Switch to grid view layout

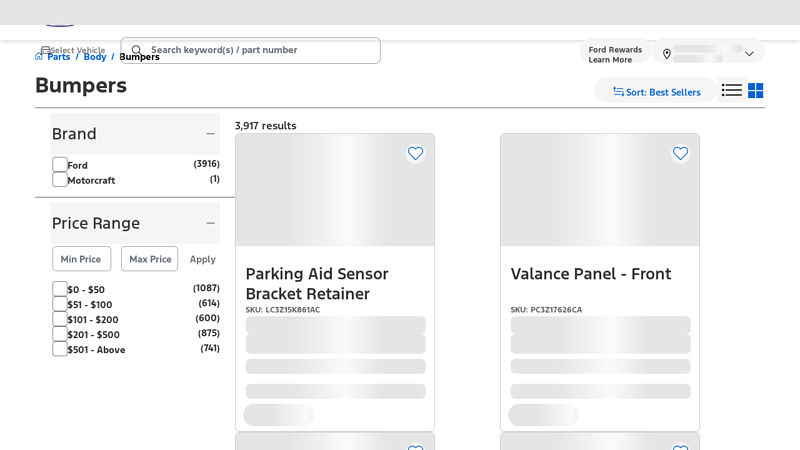point(756,91)
